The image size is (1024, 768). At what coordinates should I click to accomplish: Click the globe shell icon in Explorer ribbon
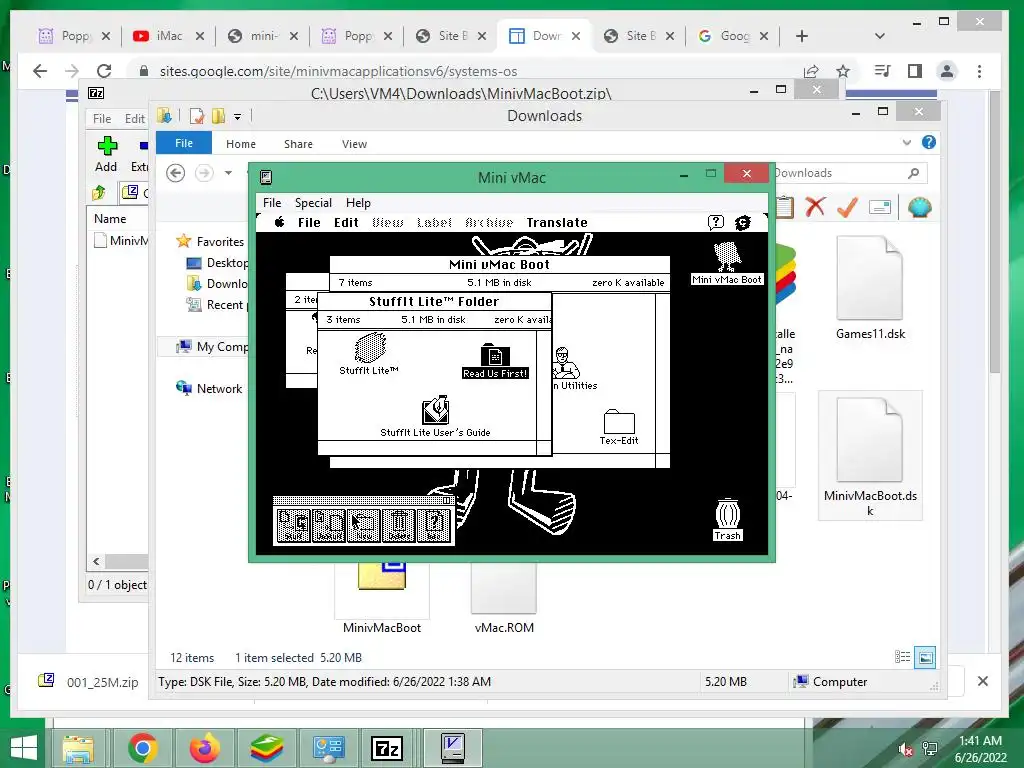[920, 208]
